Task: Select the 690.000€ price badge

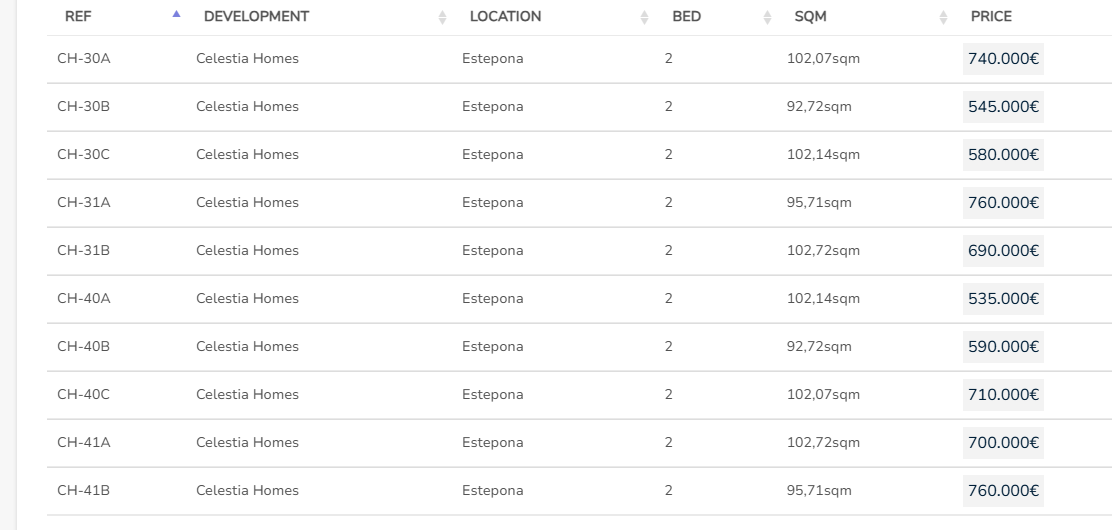Action: [x=1003, y=251]
